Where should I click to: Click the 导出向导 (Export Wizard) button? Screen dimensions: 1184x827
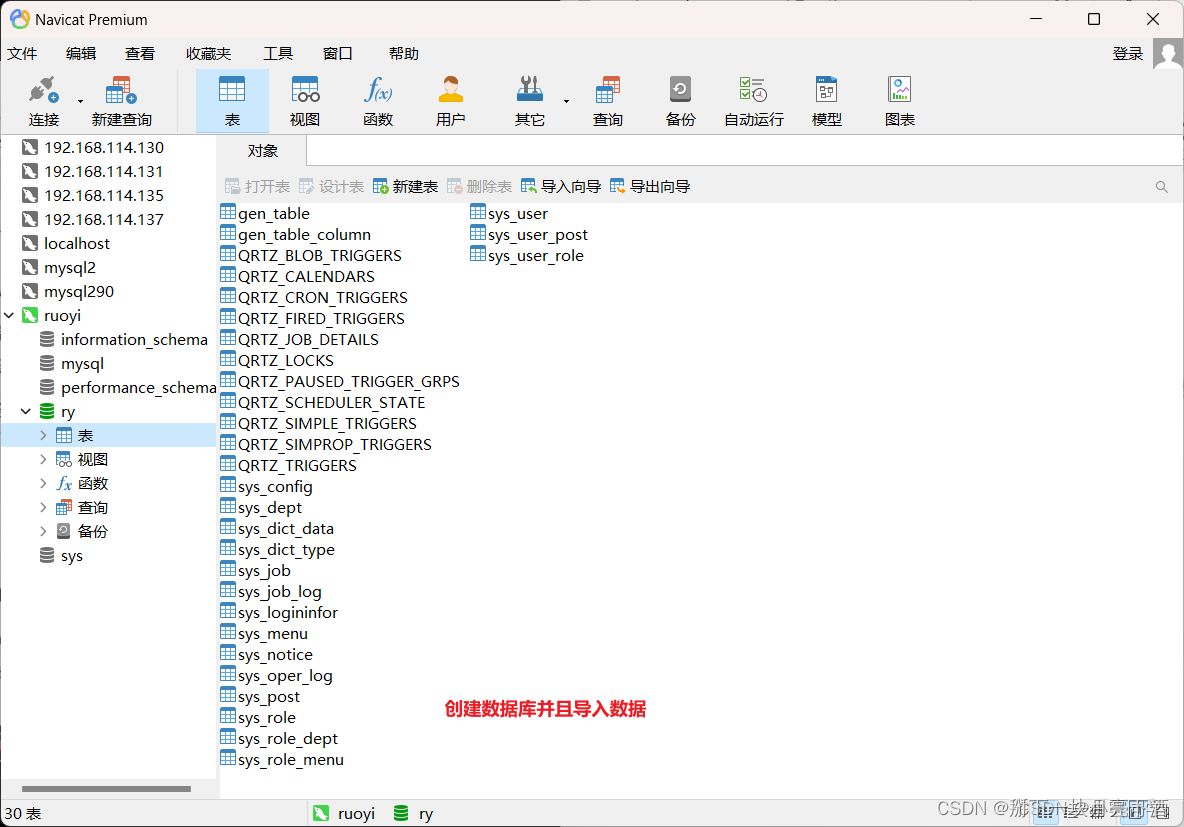pyautogui.click(x=650, y=187)
